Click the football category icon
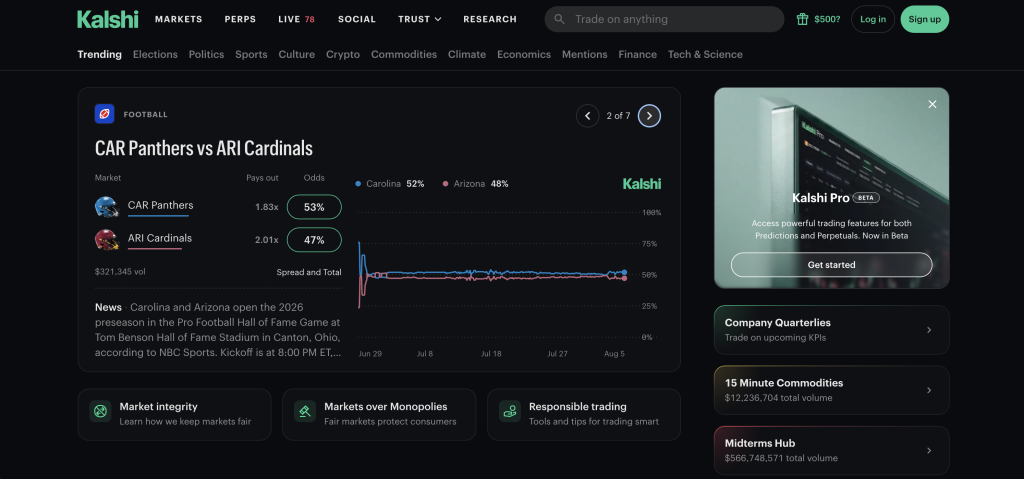 pos(104,114)
